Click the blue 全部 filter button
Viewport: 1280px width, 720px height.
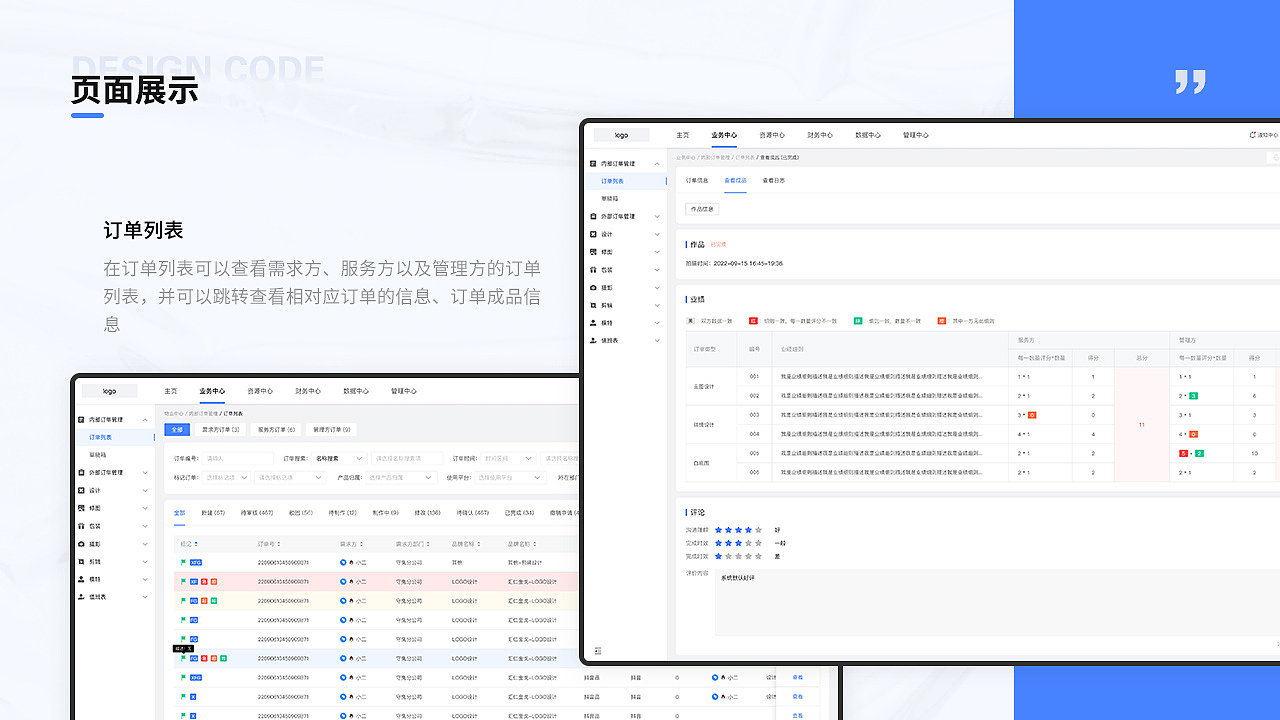(x=177, y=430)
